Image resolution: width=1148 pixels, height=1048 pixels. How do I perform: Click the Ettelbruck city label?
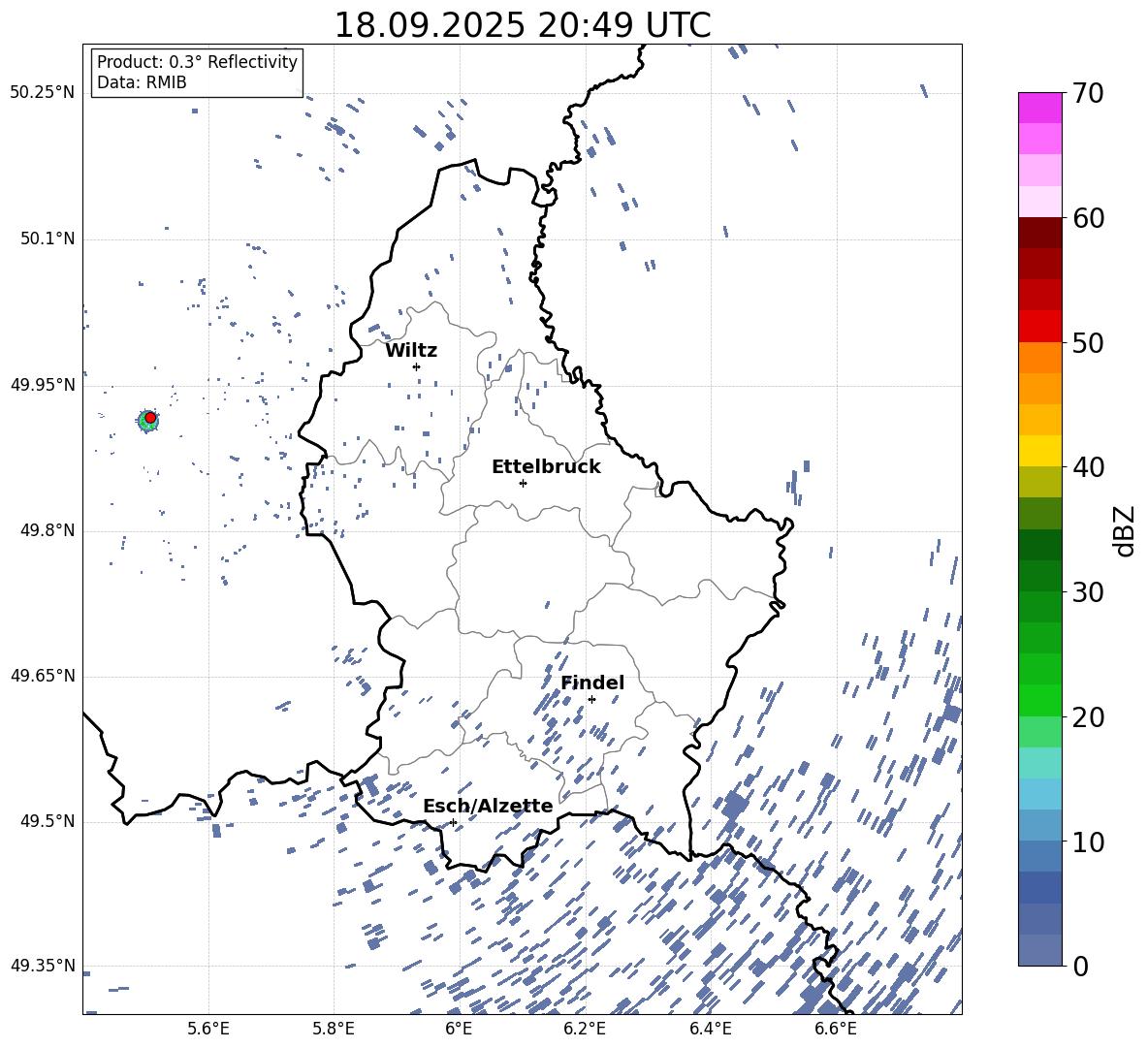coord(546,467)
